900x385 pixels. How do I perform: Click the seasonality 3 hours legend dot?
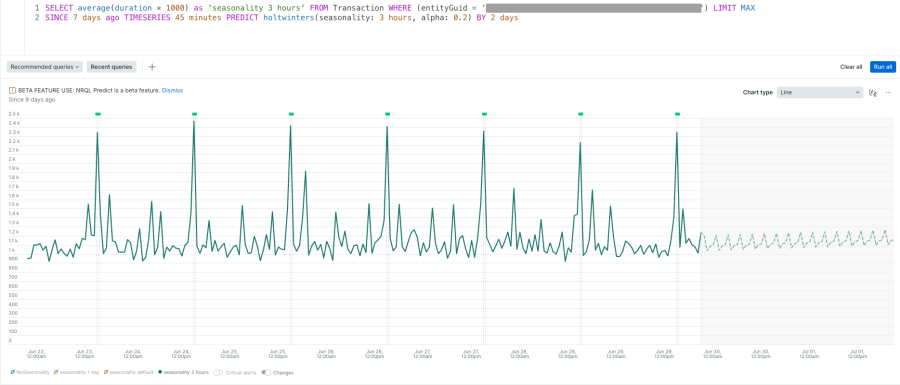(160, 372)
